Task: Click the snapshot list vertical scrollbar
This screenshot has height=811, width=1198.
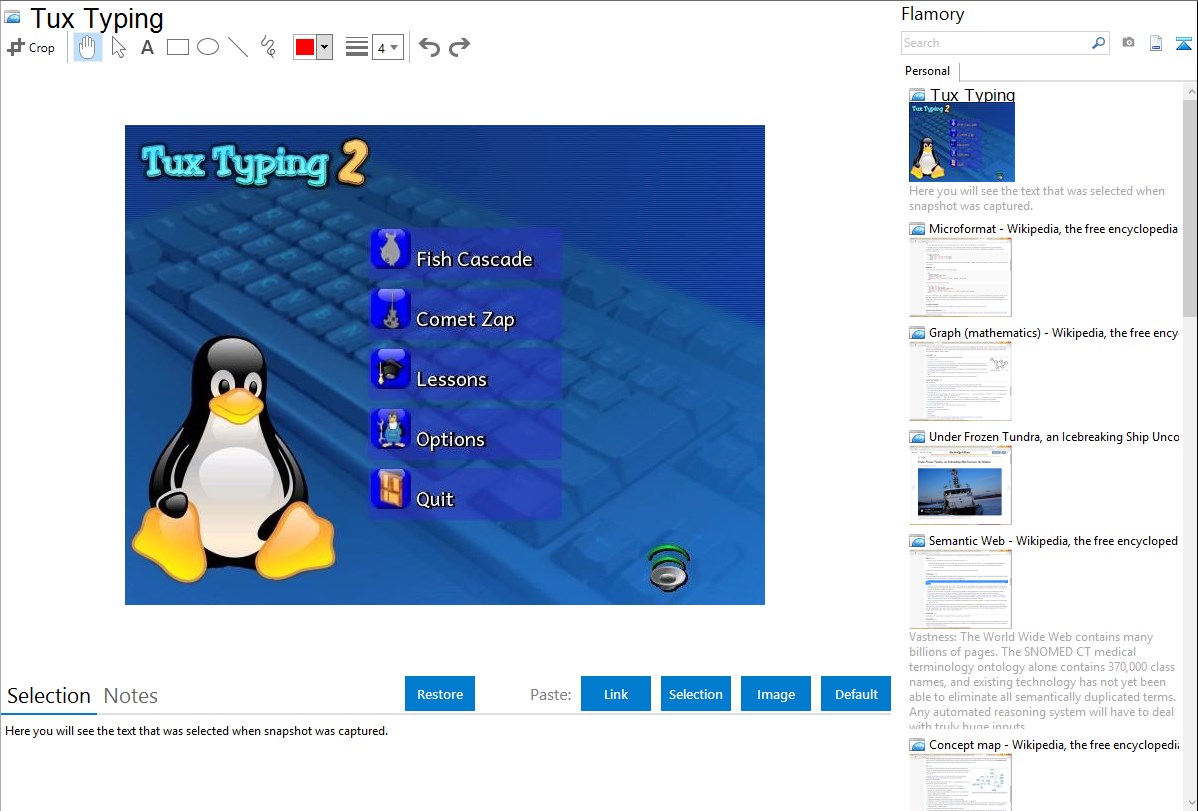Action: (x=1190, y=206)
